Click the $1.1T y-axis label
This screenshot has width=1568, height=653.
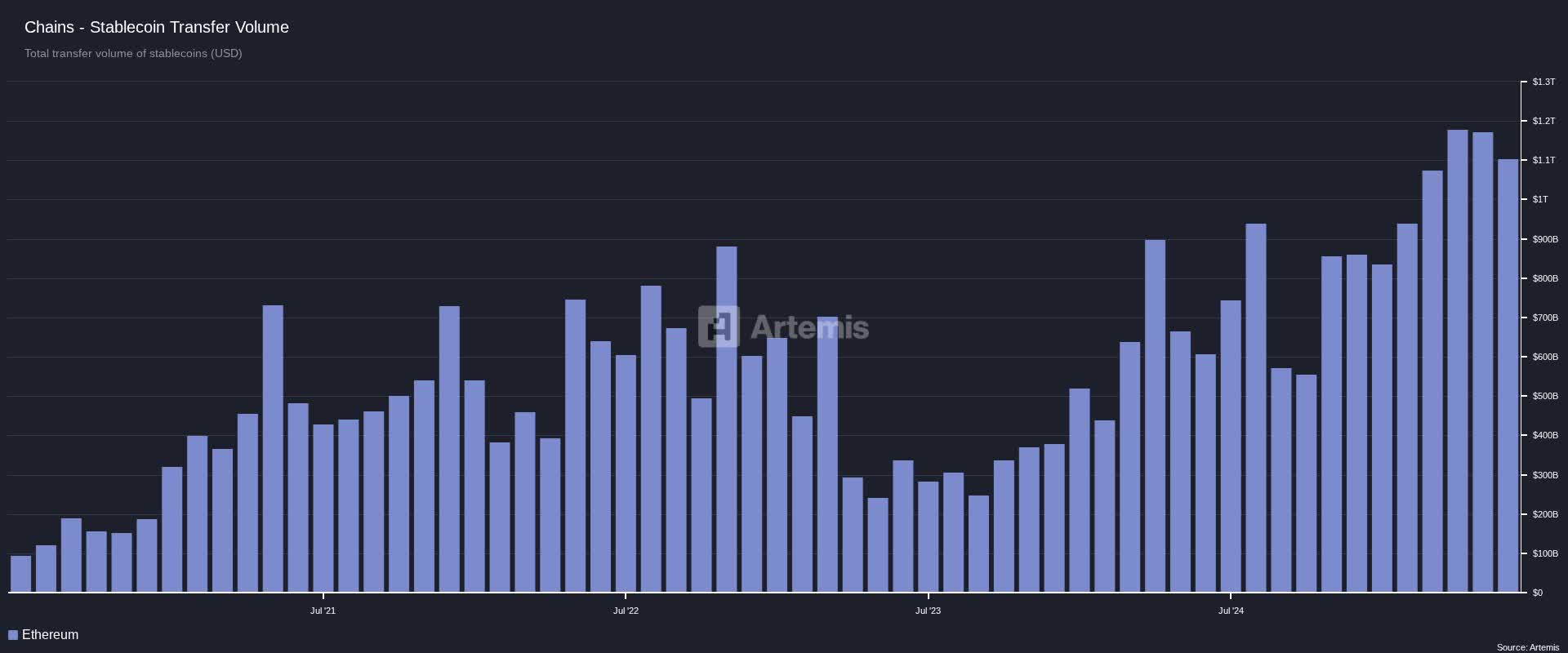pyautogui.click(x=1543, y=160)
